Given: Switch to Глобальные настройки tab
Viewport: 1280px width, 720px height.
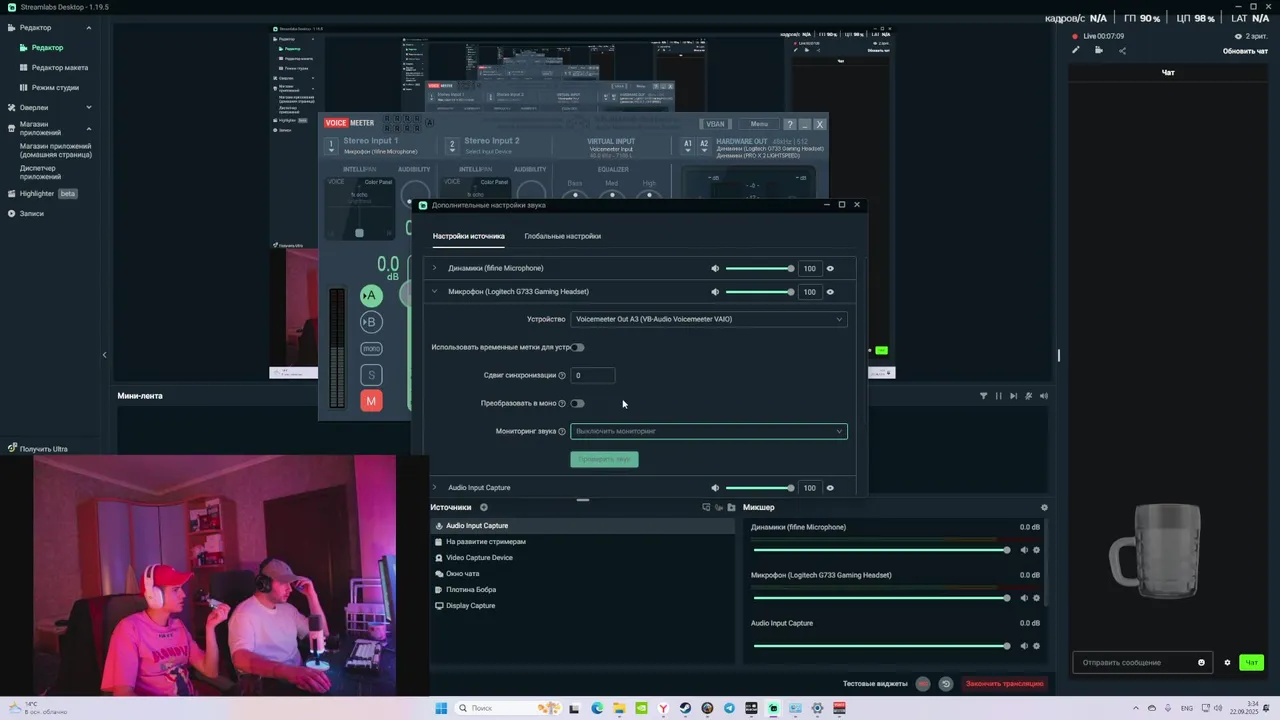Looking at the screenshot, I should click(562, 236).
